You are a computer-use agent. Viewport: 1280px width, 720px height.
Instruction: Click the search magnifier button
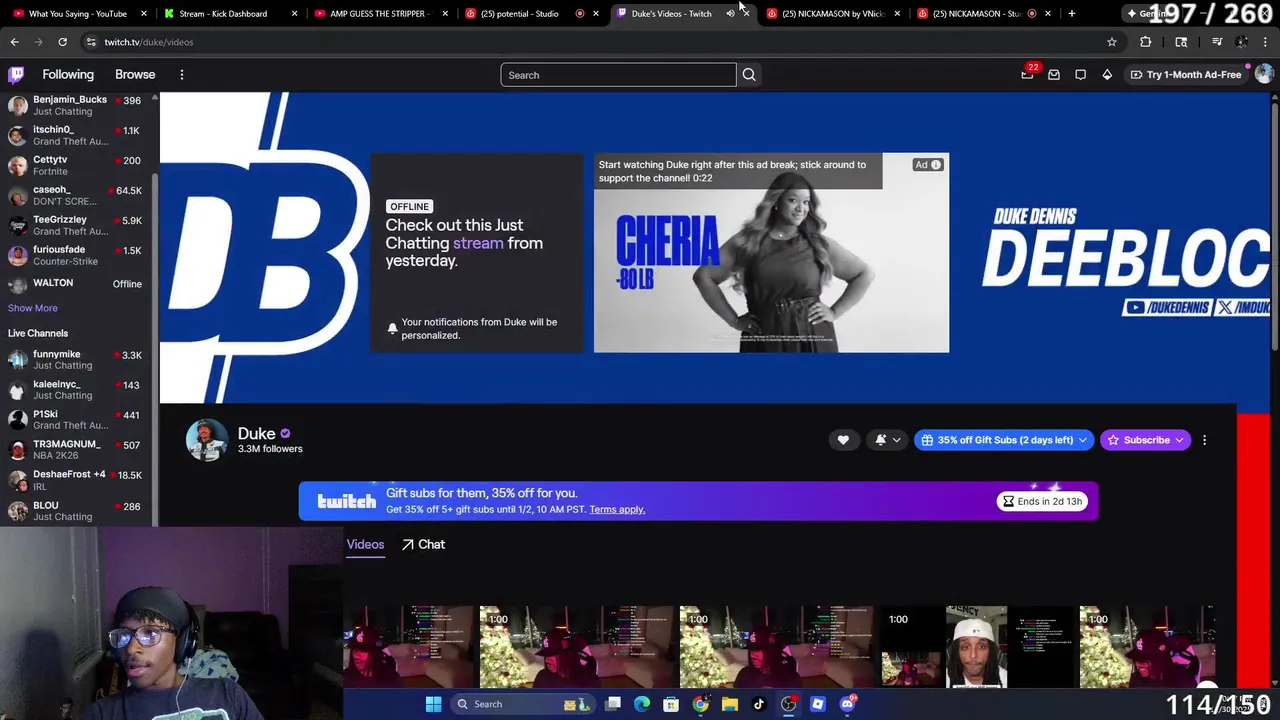pos(749,75)
